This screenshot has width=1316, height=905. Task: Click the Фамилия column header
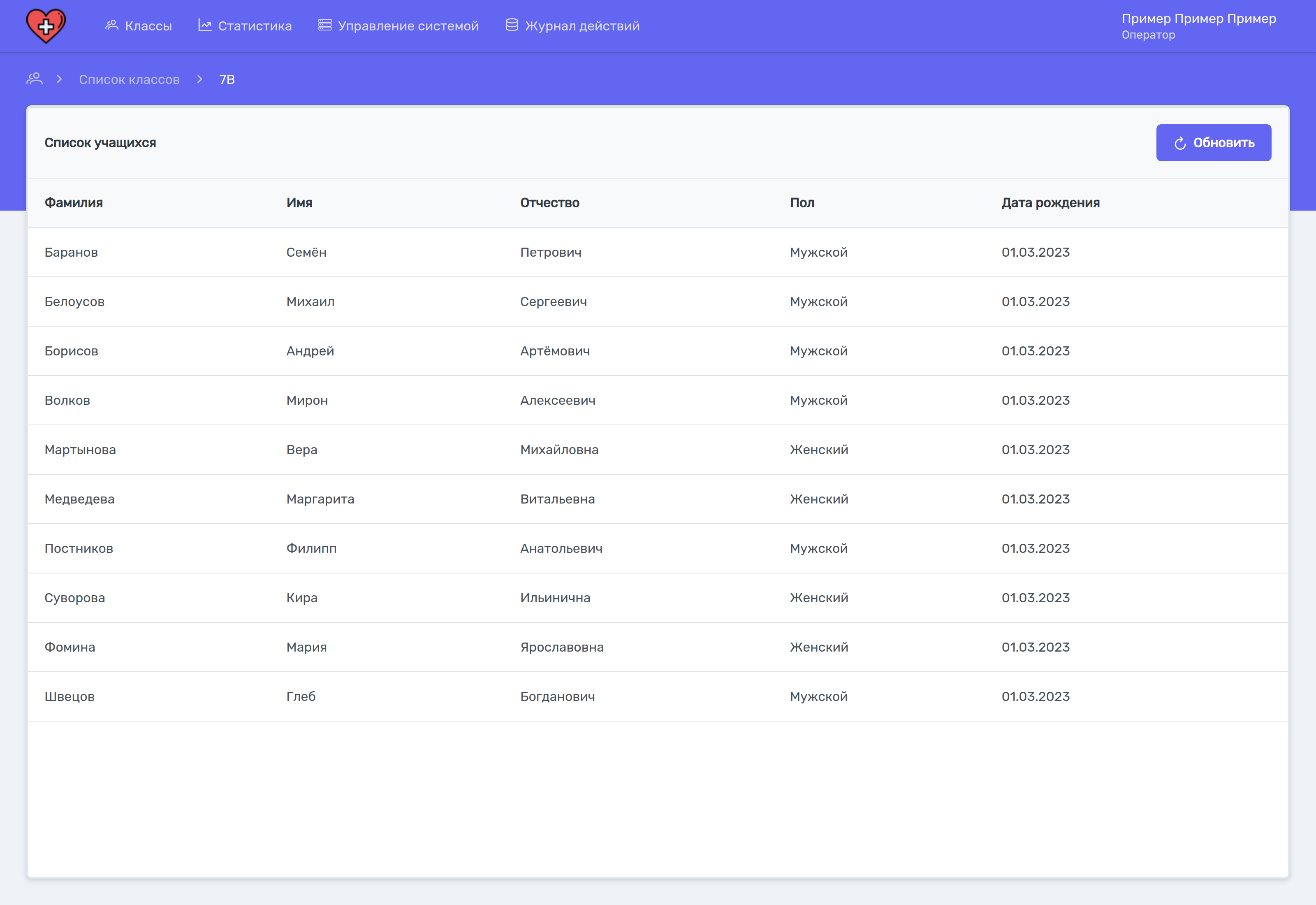pyautogui.click(x=74, y=203)
